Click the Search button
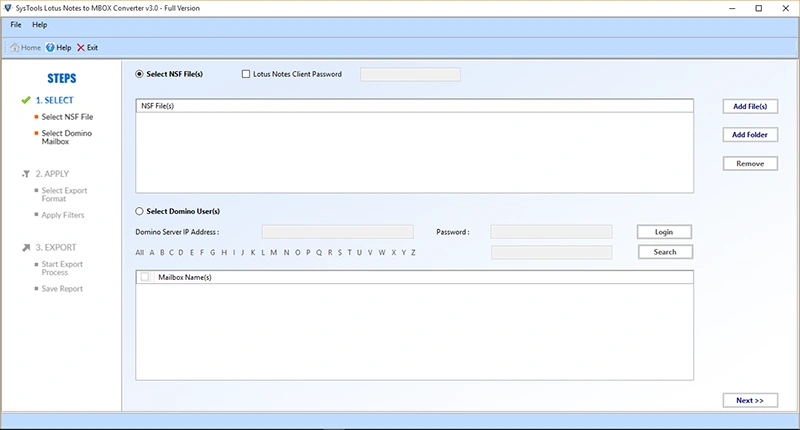Viewport: 800px width, 430px height. coord(665,252)
